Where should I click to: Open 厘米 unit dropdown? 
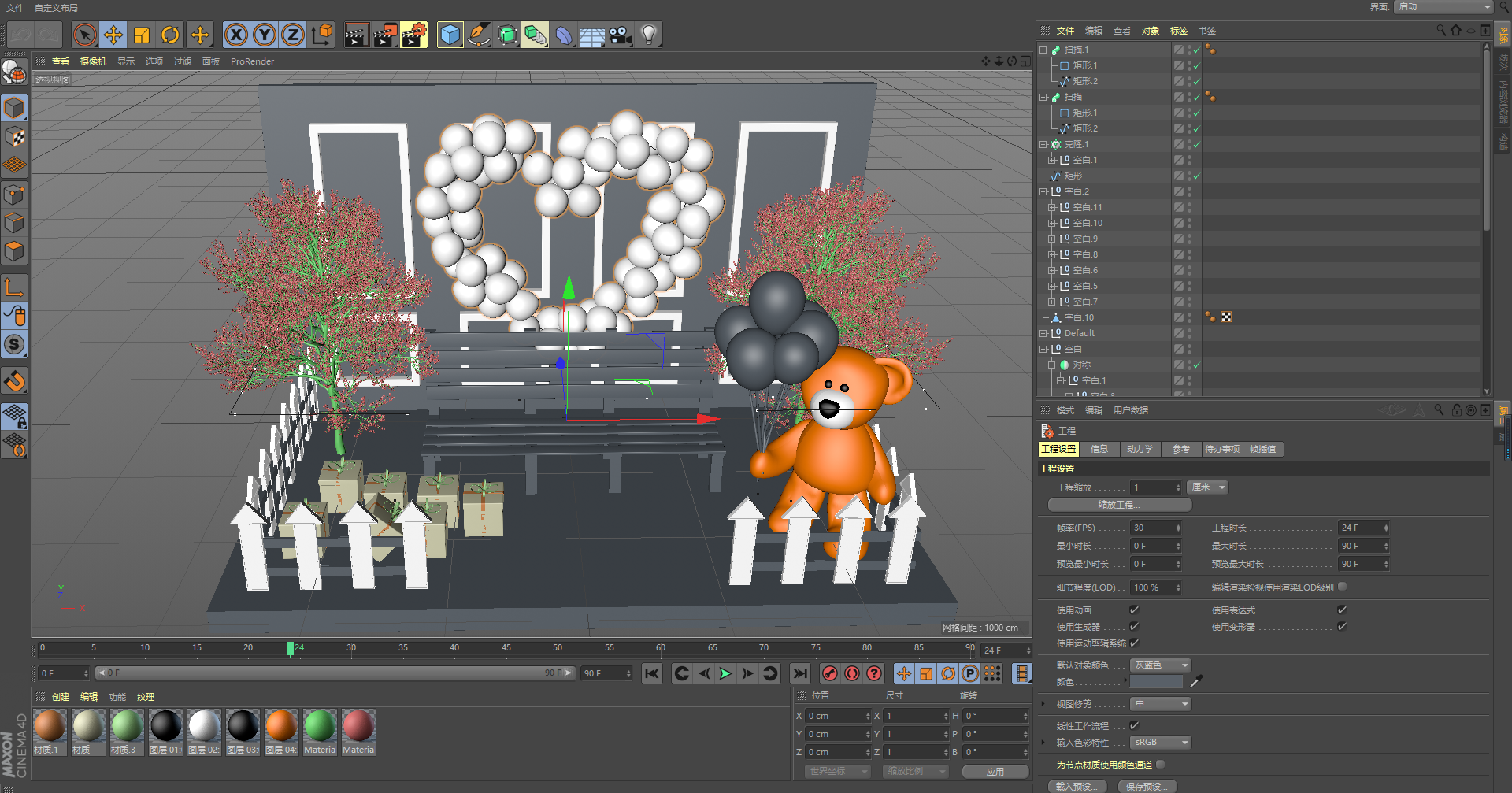[x=1208, y=487]
